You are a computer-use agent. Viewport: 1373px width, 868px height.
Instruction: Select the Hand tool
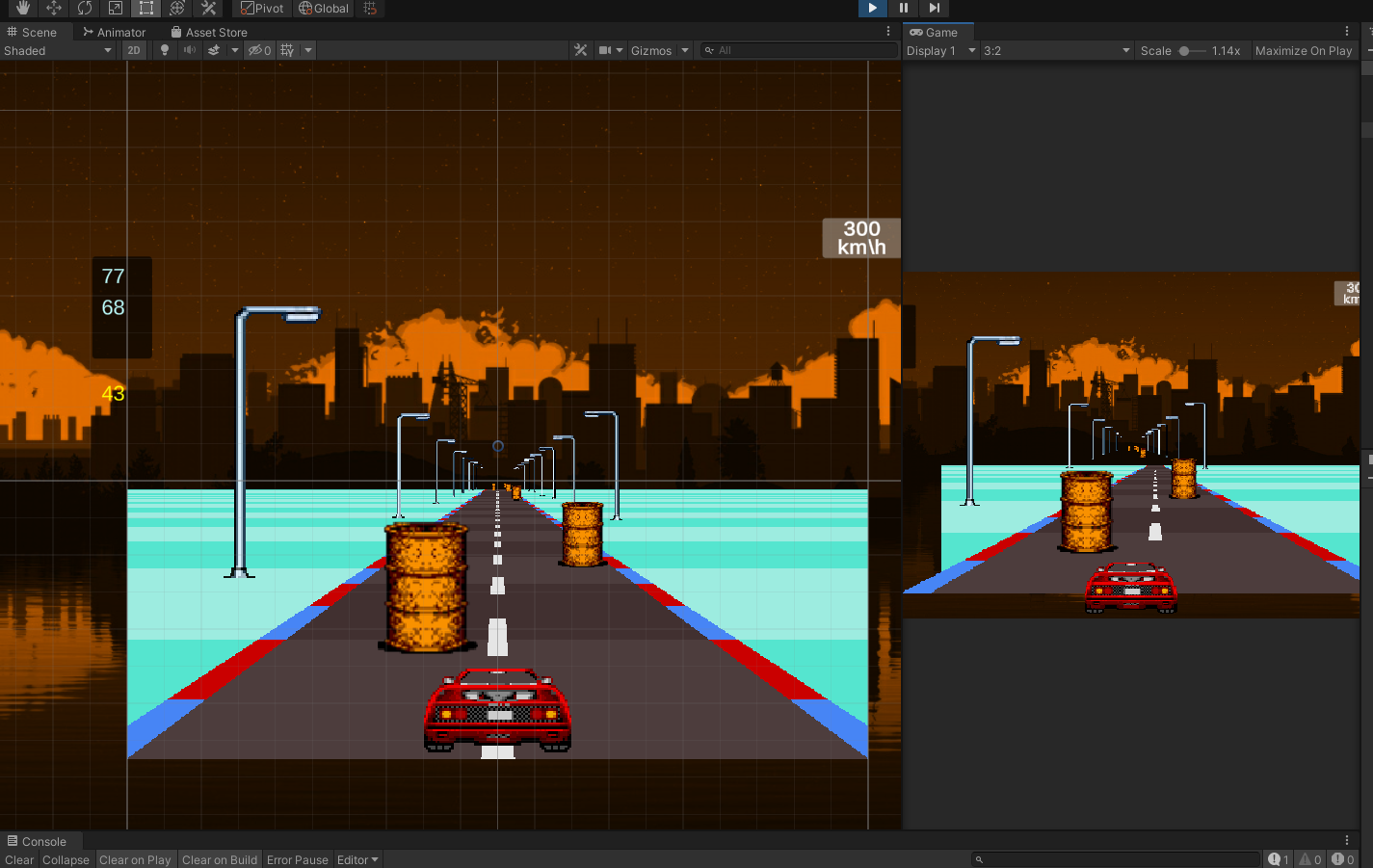coord(22,9)
